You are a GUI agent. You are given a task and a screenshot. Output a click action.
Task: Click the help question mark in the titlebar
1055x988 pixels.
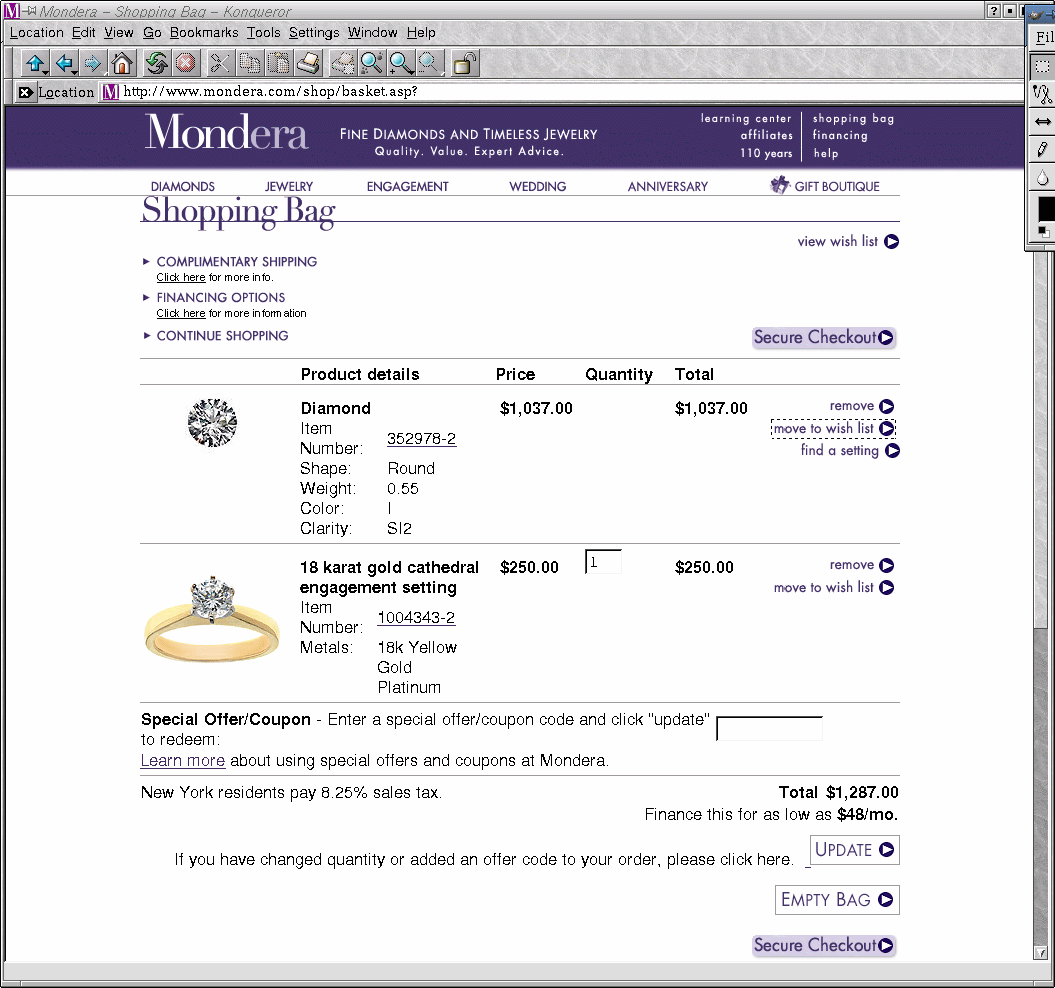point(993,11)
